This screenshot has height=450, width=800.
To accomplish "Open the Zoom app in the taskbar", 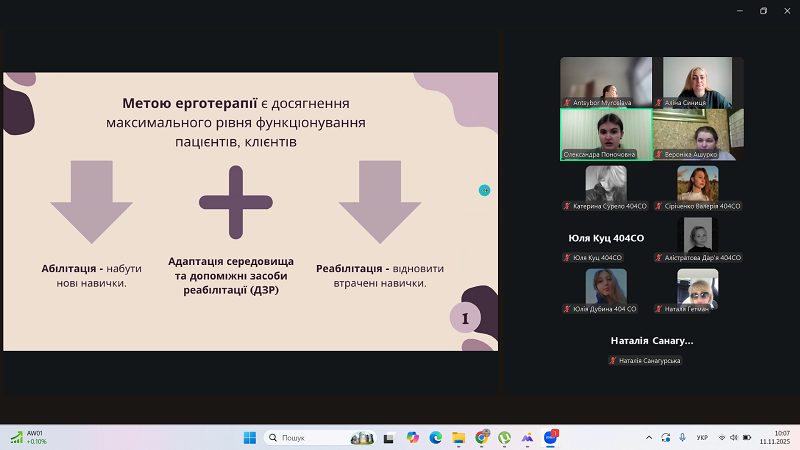I will [550, 438].
